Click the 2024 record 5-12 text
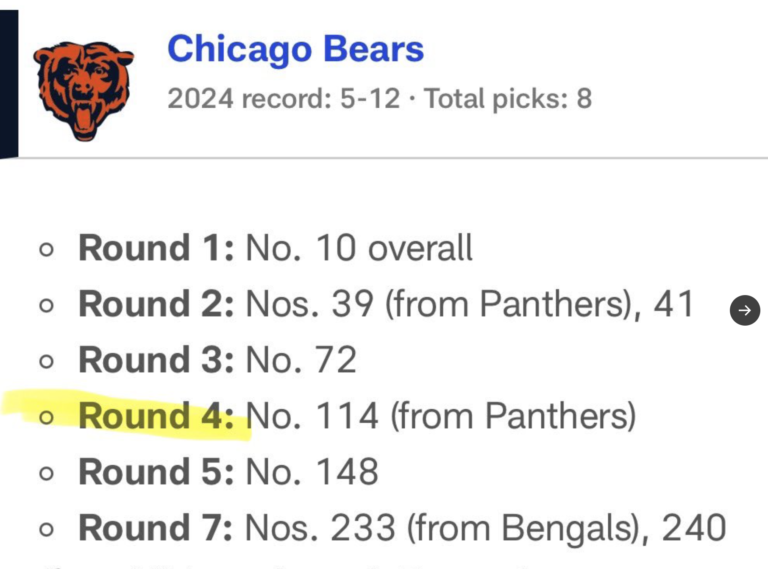The image size is (768, 569). [x=284, y=98]
